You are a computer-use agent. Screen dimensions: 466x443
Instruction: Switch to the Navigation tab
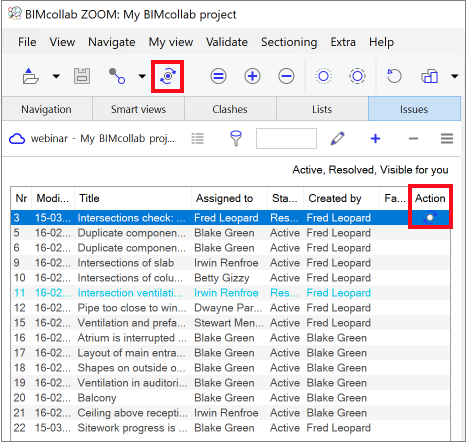47,109
